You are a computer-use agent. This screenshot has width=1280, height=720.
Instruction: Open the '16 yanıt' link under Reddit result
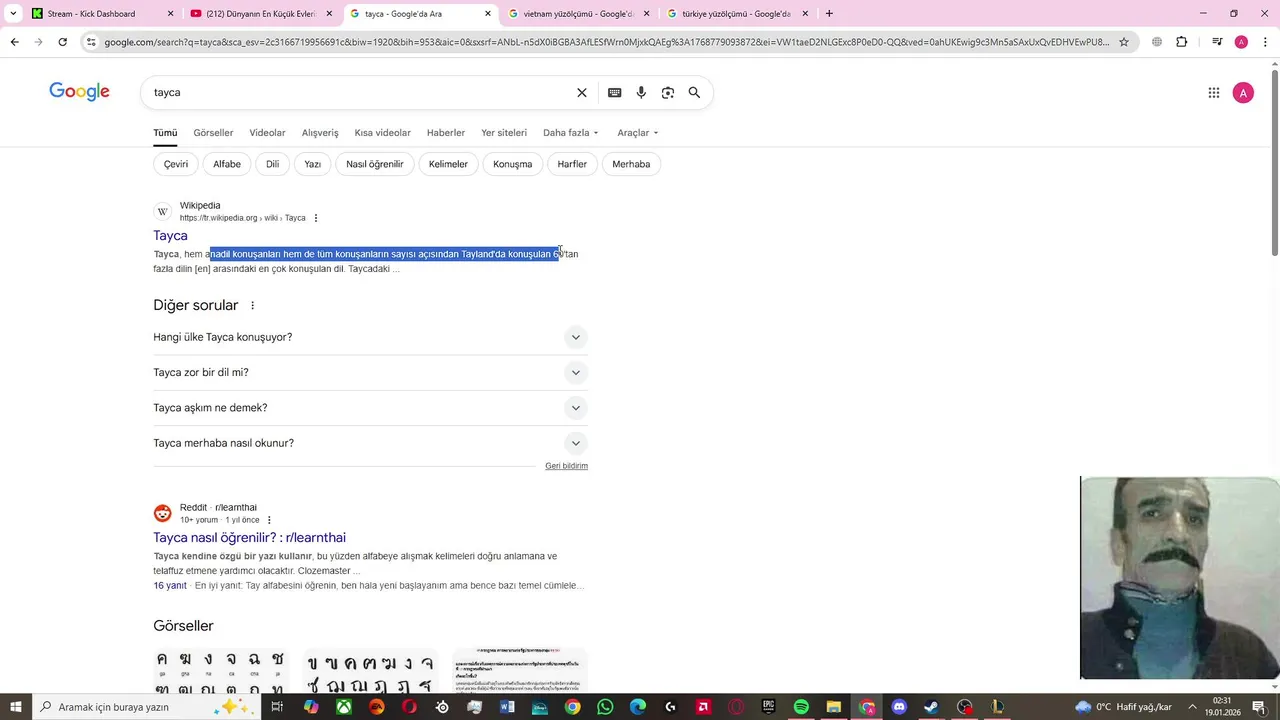tap(170, 586)
